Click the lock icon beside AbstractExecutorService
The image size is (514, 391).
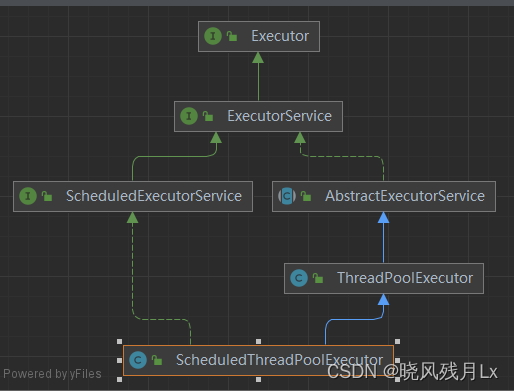pos(306,196)
